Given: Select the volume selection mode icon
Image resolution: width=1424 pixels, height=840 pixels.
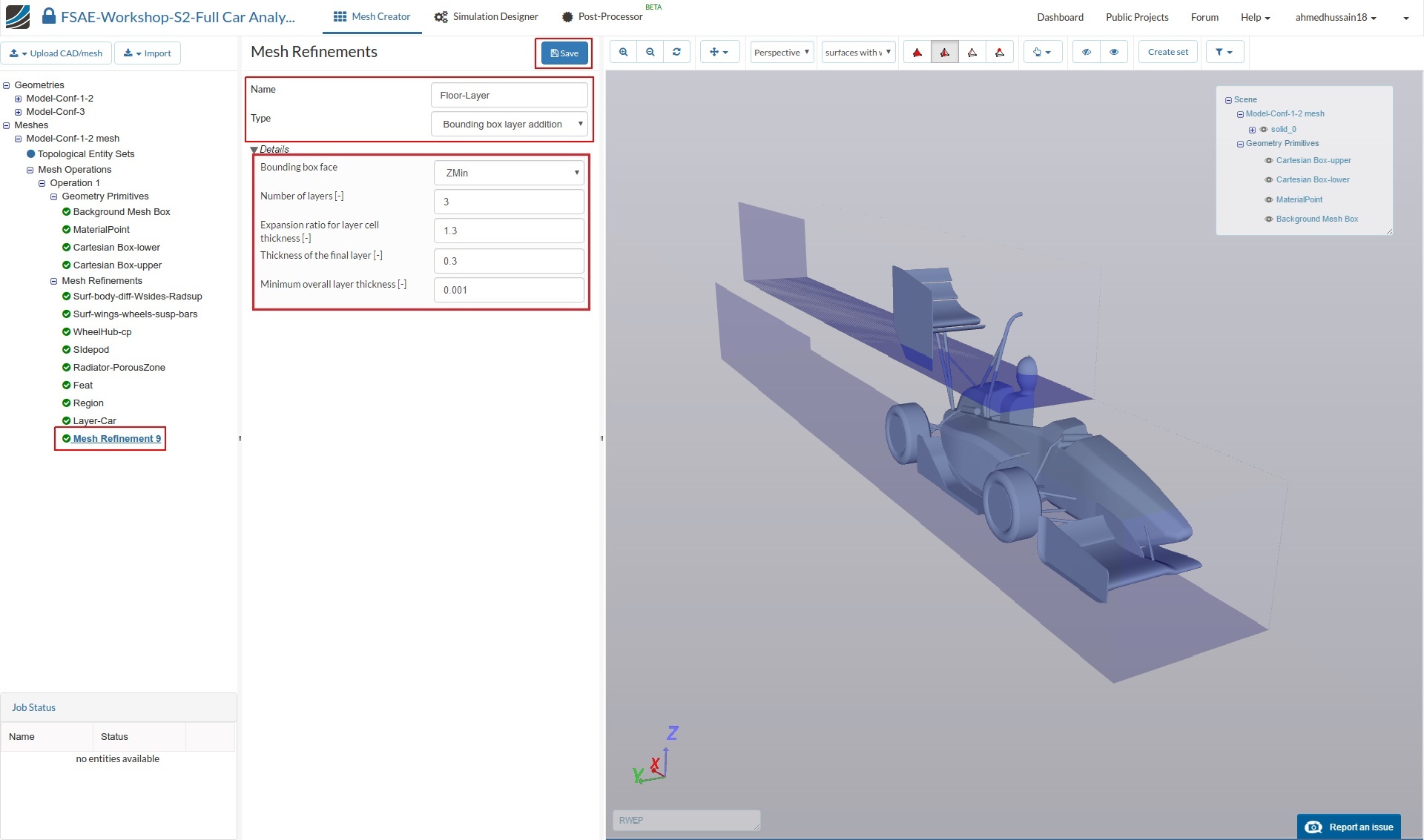Looking at the screenshot, I should click(x=917, y=52).
